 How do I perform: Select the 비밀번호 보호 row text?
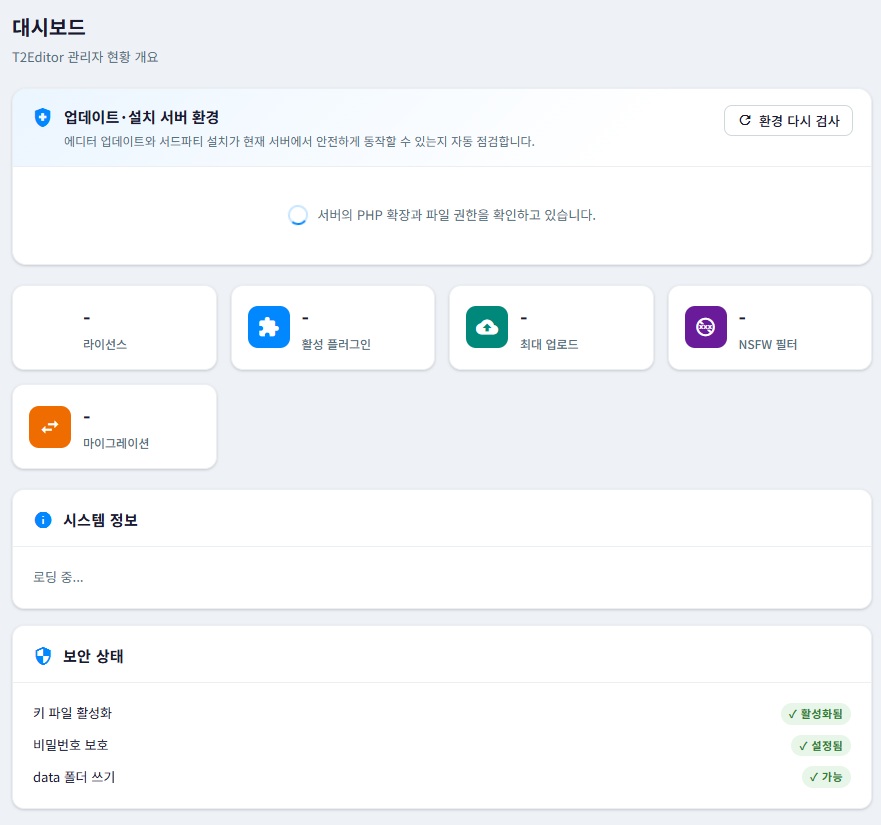[70, 745]
